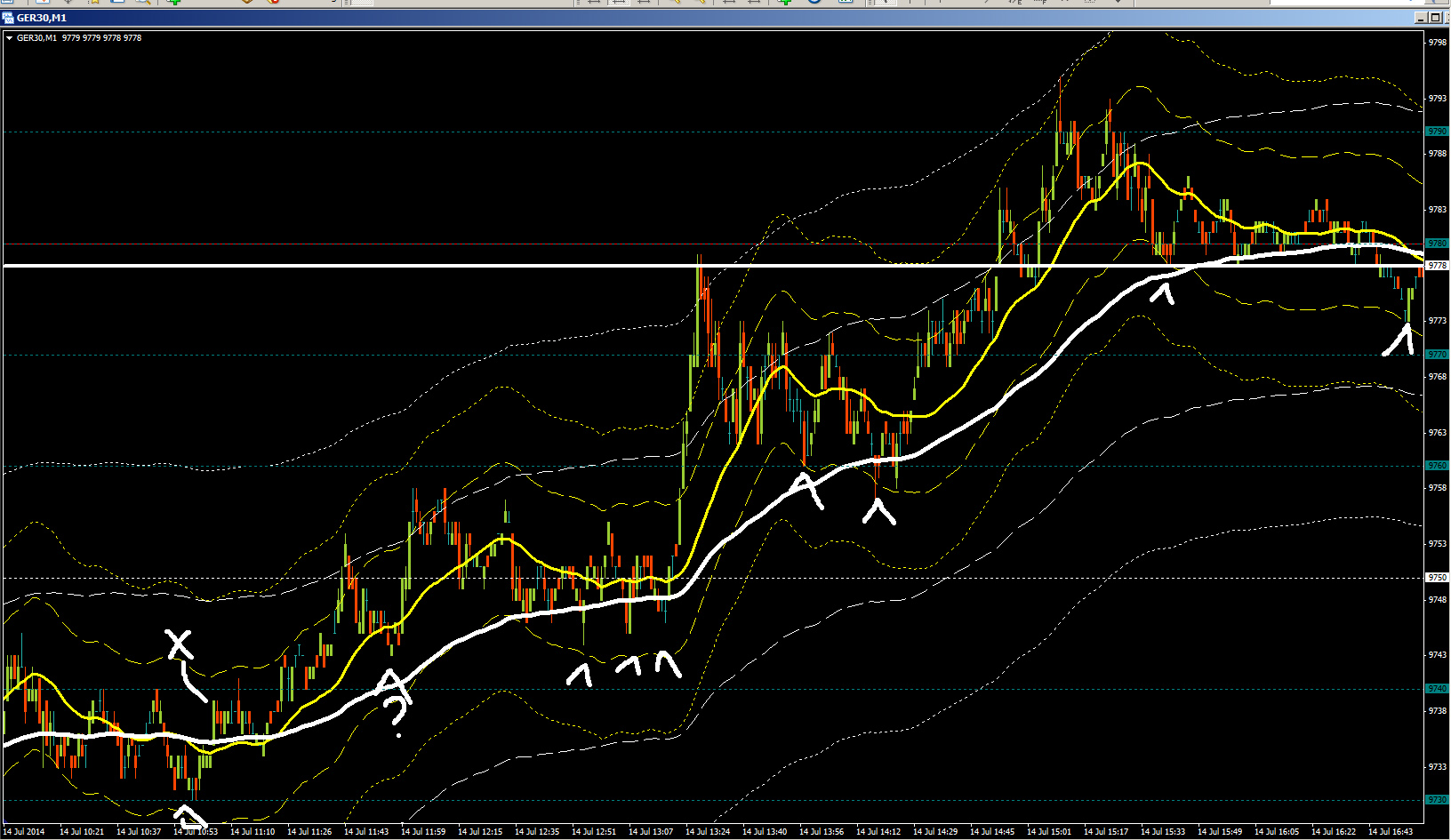Click the 9750 price level label
The width and height of the screenshot is (1451, 840).
1437,577
